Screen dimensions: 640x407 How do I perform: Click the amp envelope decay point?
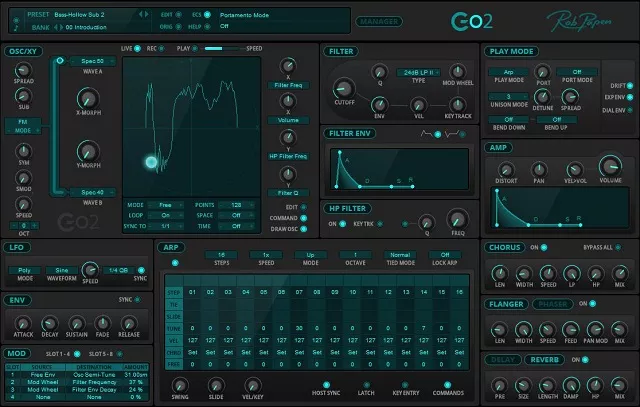point(528,225)
